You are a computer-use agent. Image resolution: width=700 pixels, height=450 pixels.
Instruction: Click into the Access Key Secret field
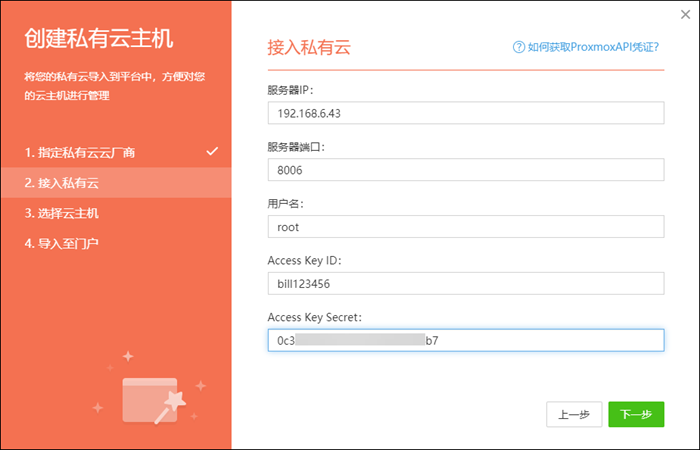click(465, 341)
